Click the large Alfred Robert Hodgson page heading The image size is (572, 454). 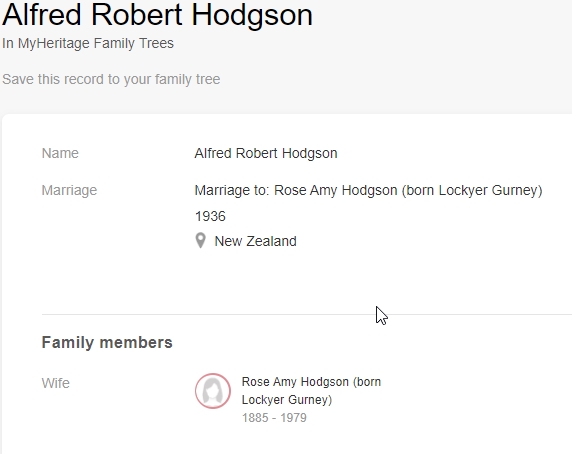click(158, 15)
